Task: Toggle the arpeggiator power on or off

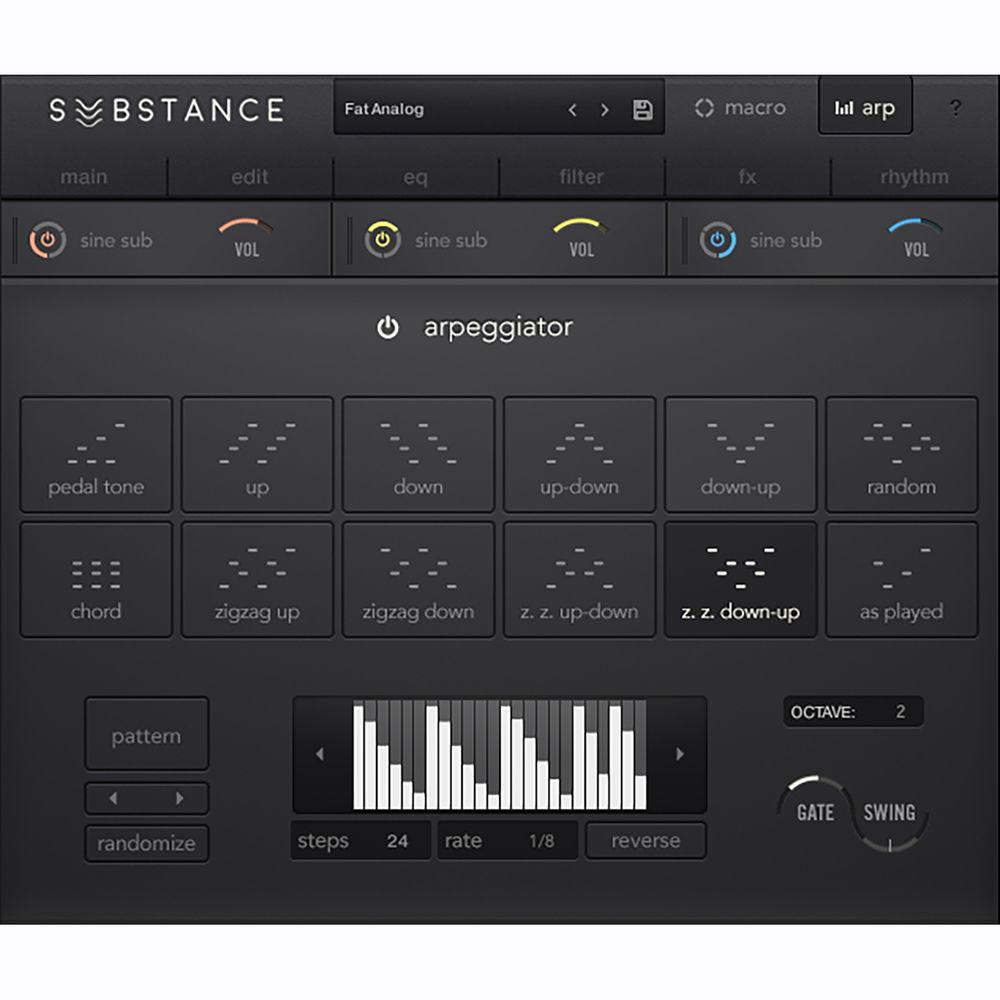Action: tap(388, 327)
